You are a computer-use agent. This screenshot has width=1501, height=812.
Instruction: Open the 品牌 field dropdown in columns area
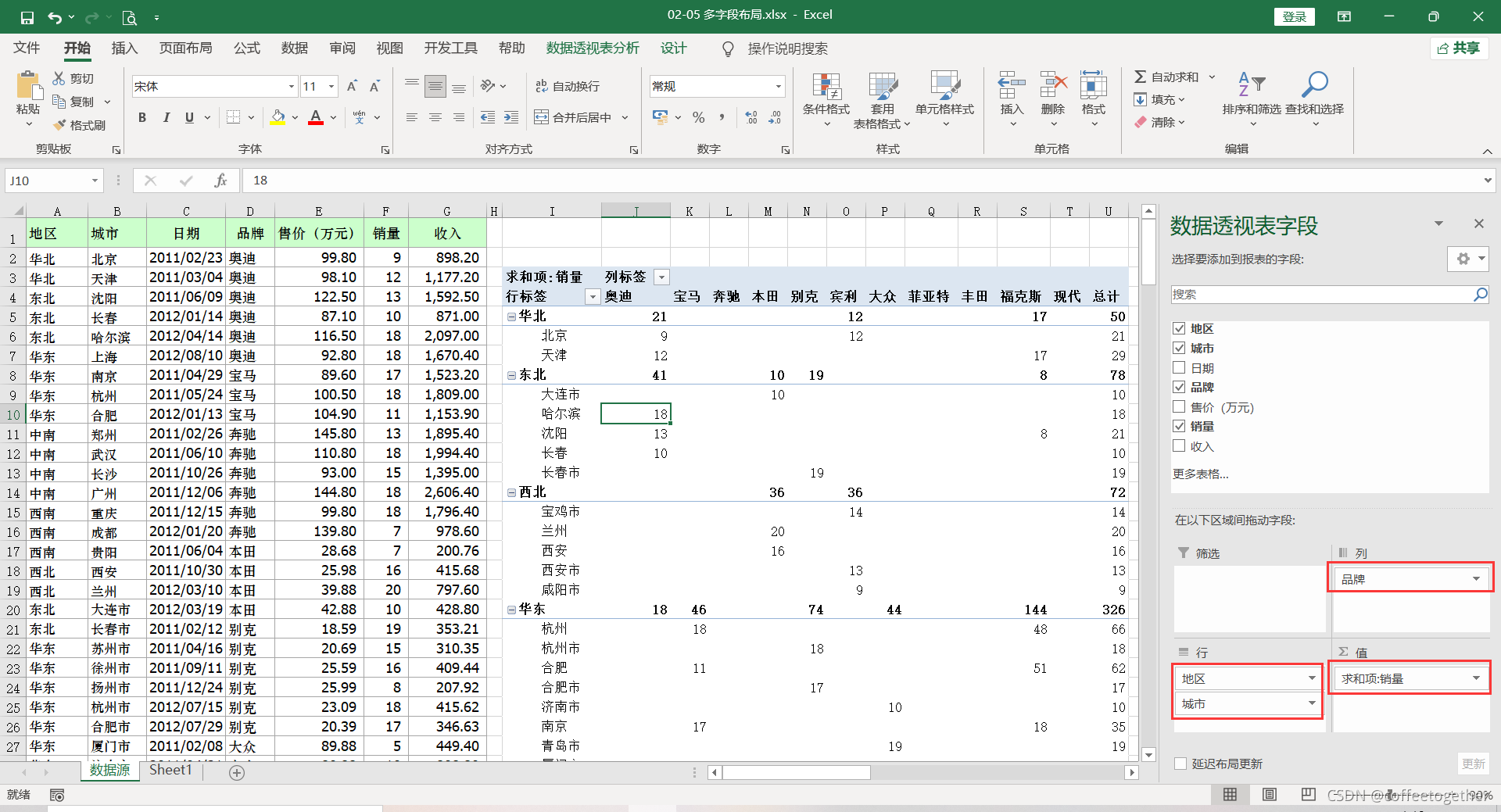click(1476, 579)
